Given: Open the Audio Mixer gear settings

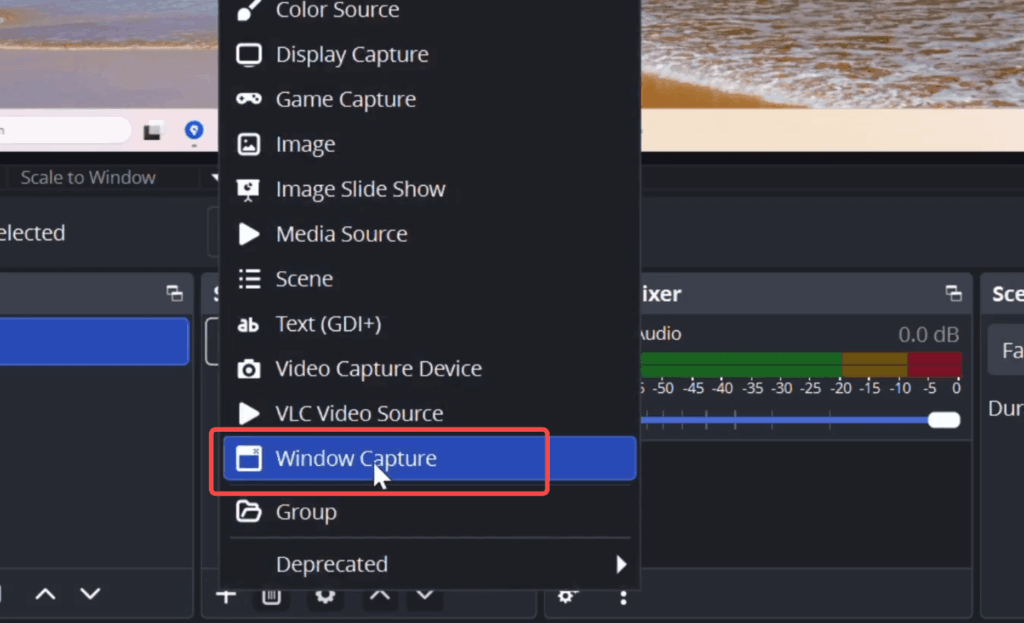Looking at the screenshot, I should tap(567, 596).
